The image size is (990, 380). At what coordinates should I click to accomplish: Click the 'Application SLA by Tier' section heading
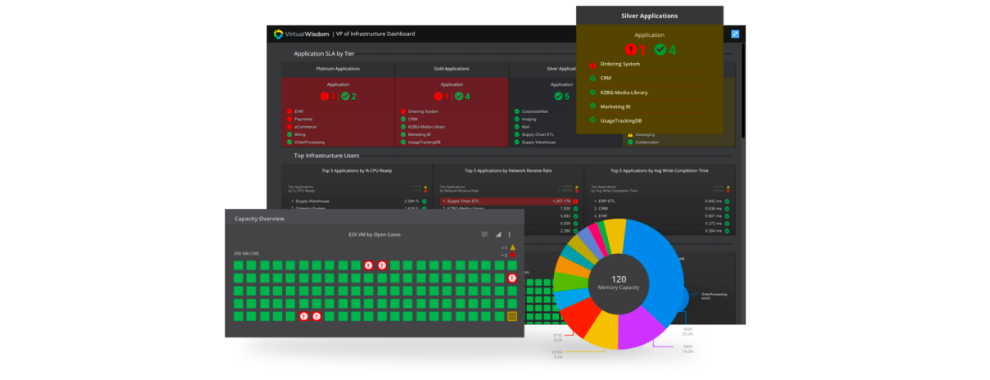click(x=324, y=54)
